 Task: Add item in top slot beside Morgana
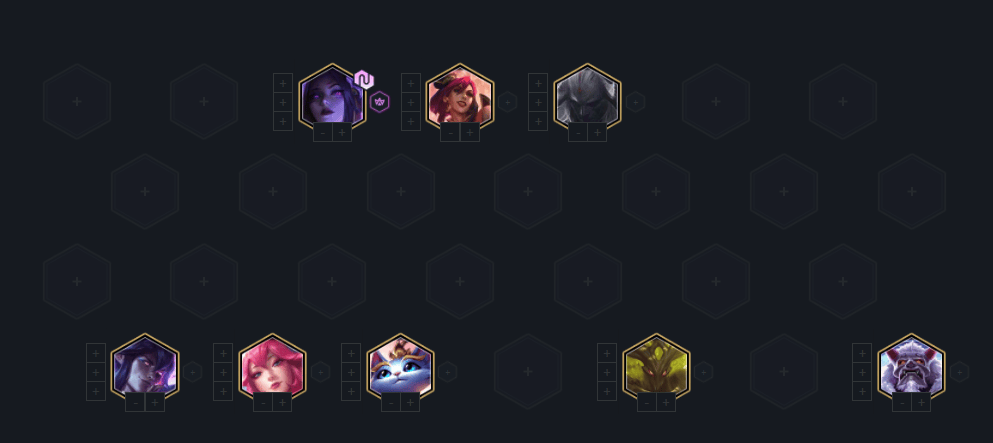tap(282, 83)
